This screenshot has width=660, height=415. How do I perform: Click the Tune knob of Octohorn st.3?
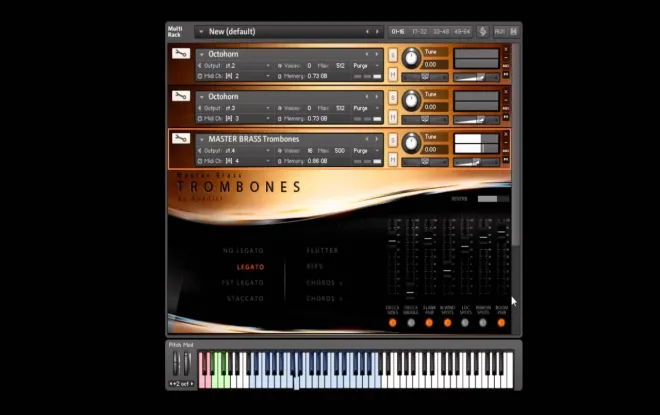411,101
